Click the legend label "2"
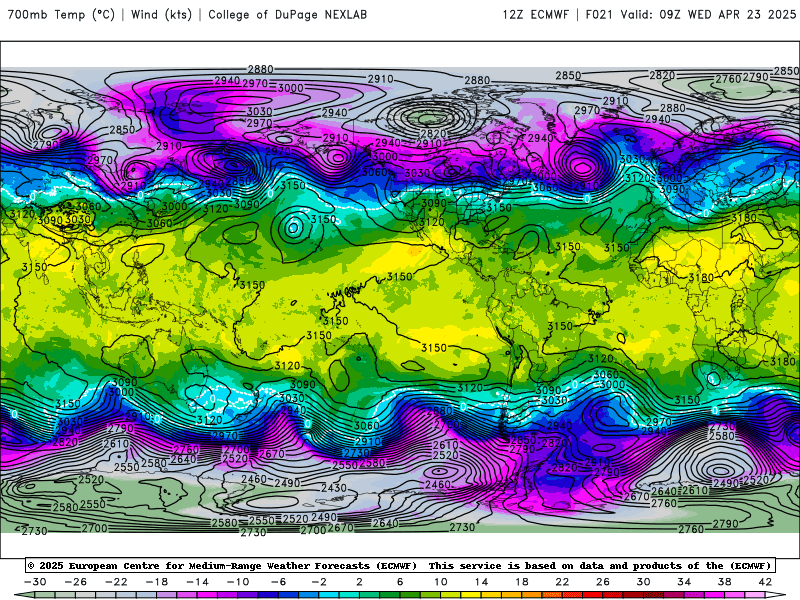The height and width of the screenshot is (600, 800). click(x=359, y=582)
